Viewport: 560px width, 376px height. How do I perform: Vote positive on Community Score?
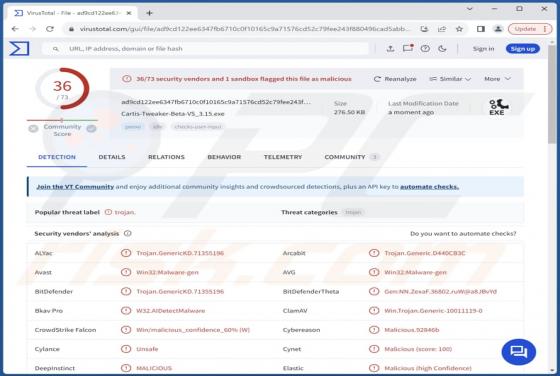click(91, 129)
